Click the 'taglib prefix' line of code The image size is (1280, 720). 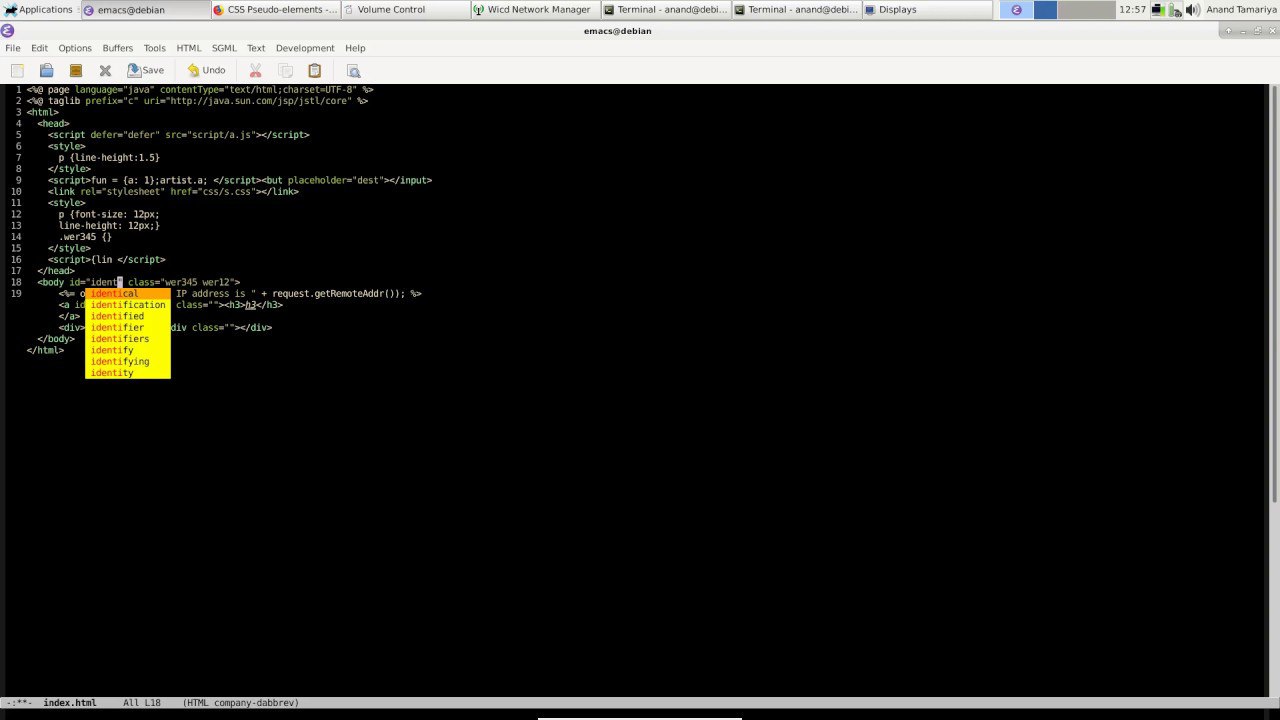coord(197,101)
